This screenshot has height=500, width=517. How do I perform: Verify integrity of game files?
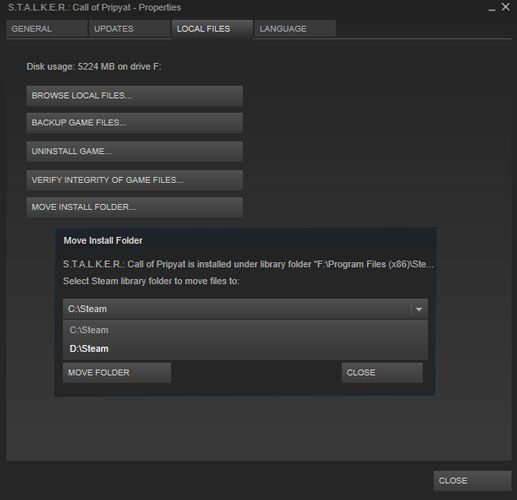pos(135,180)
